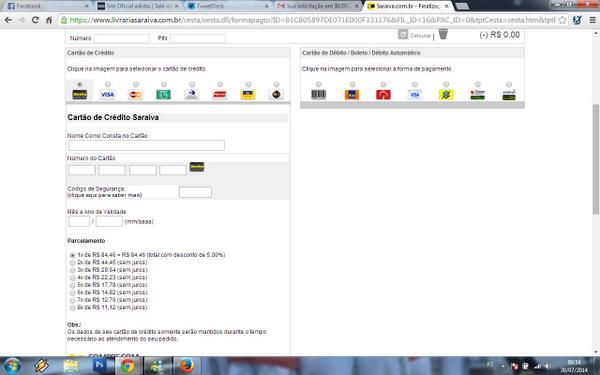The height and width of the screenshot is (375, 600).
Task: Focus the first card number box
Action: [82, 170]
